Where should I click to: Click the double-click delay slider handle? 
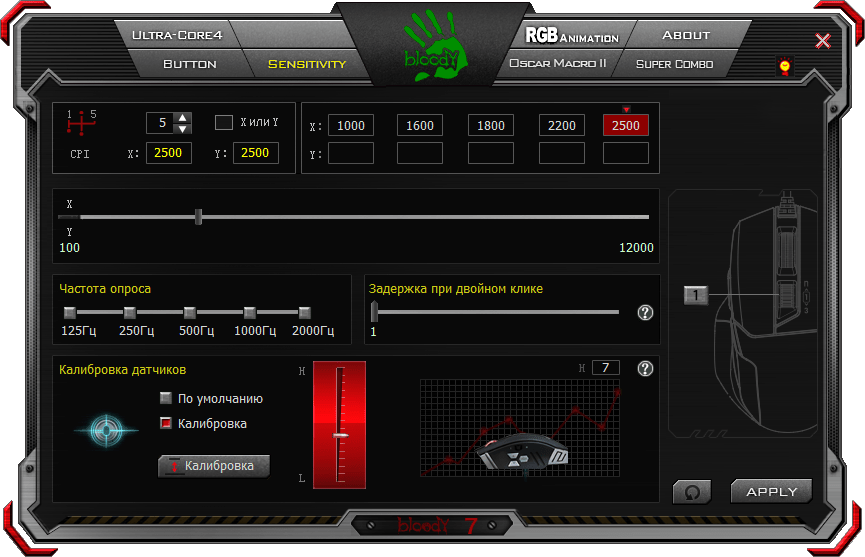pyautogui.click(x=374, y=312)
